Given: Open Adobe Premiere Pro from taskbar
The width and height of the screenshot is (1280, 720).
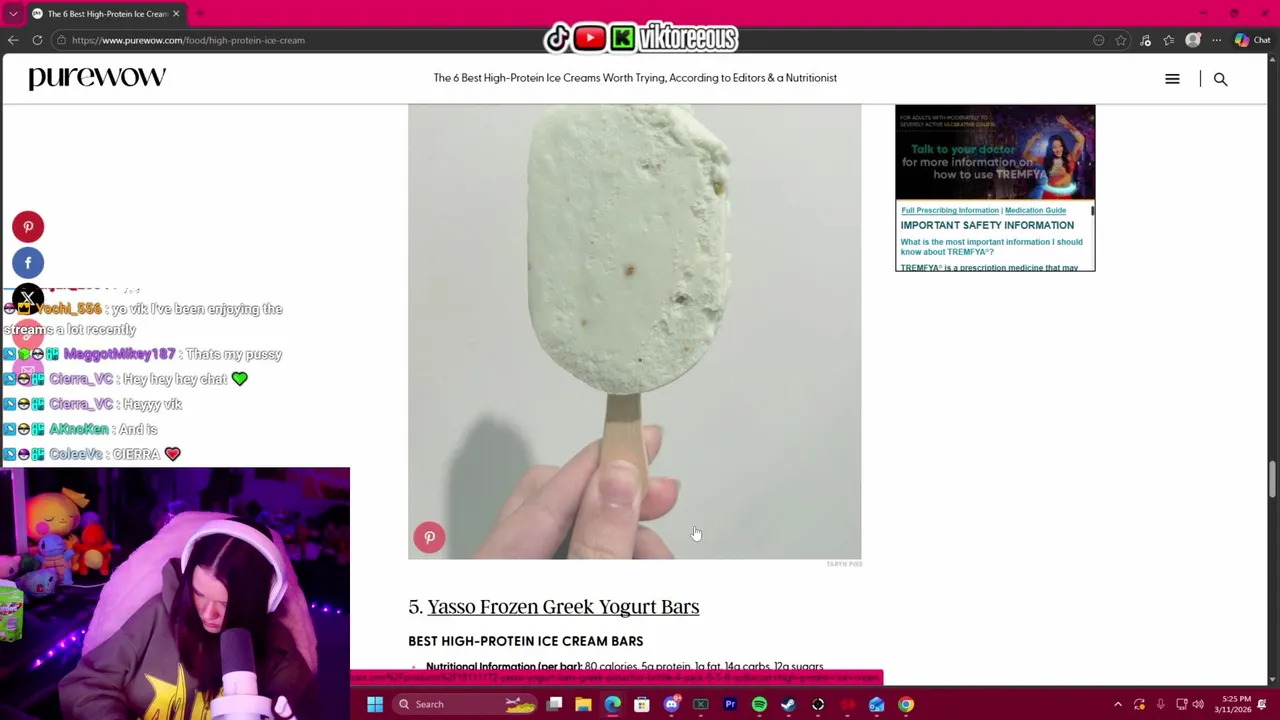Looking at the screenshot, I should tap(730, 705).
